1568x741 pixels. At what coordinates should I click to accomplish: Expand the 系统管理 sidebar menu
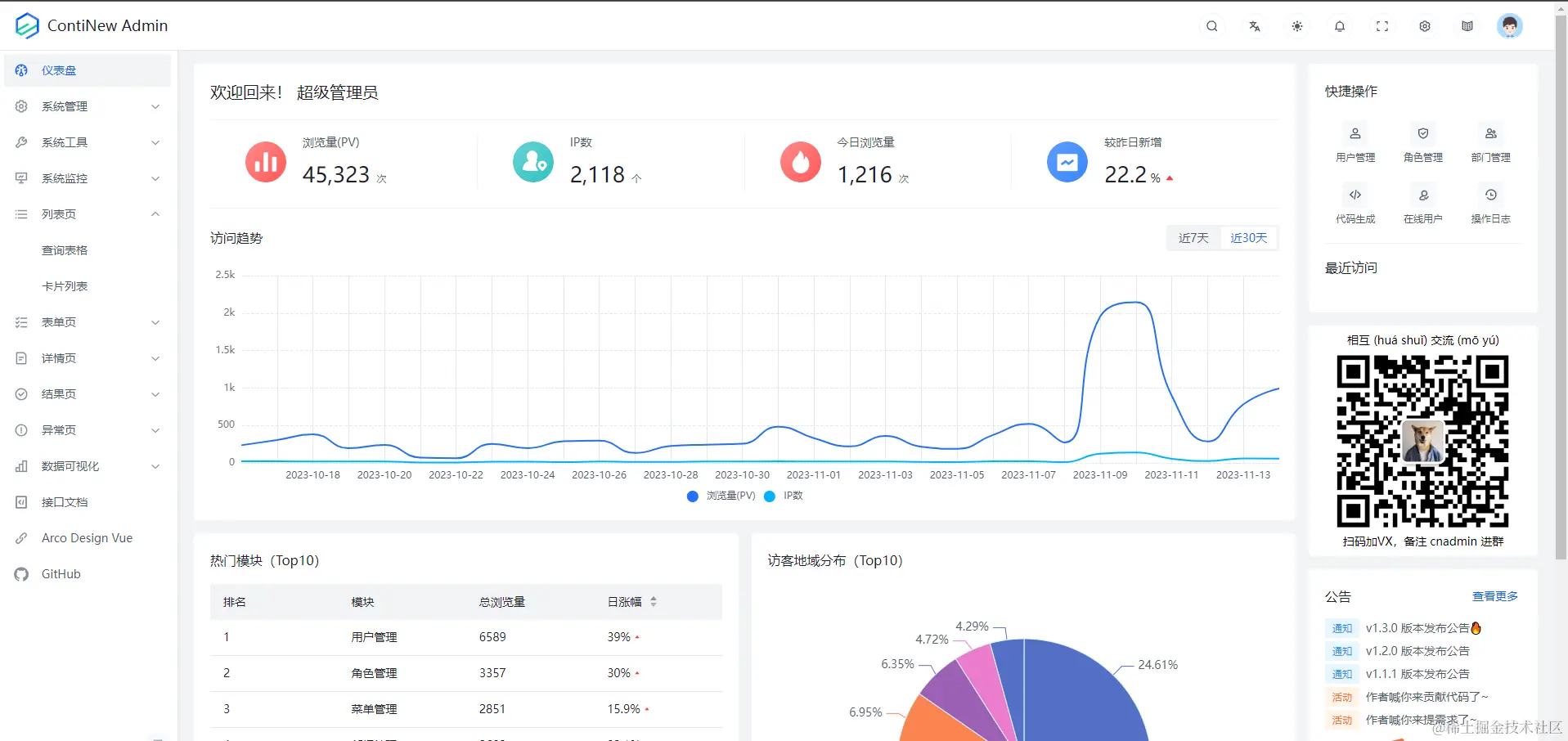(88, 106)
